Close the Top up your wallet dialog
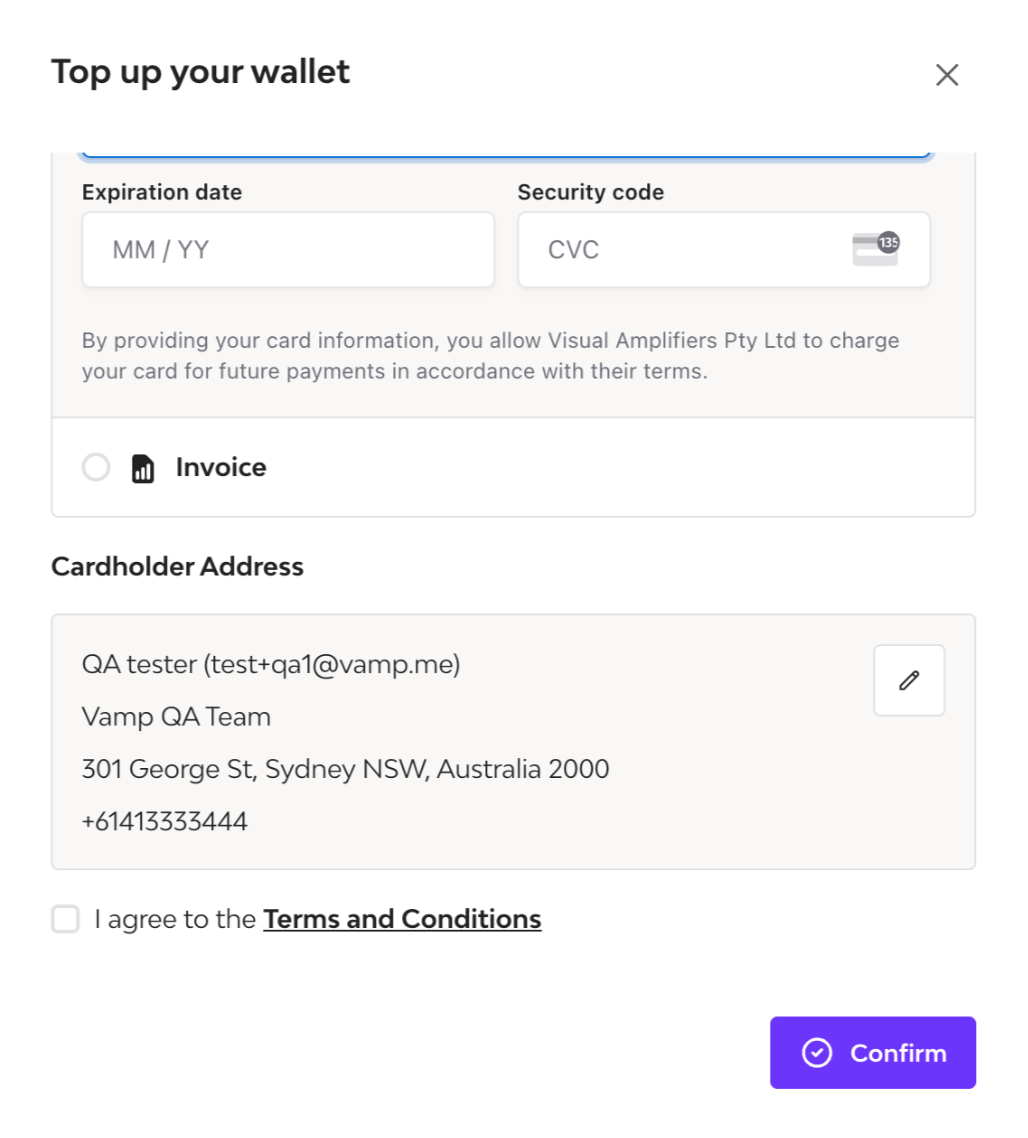 946,75
